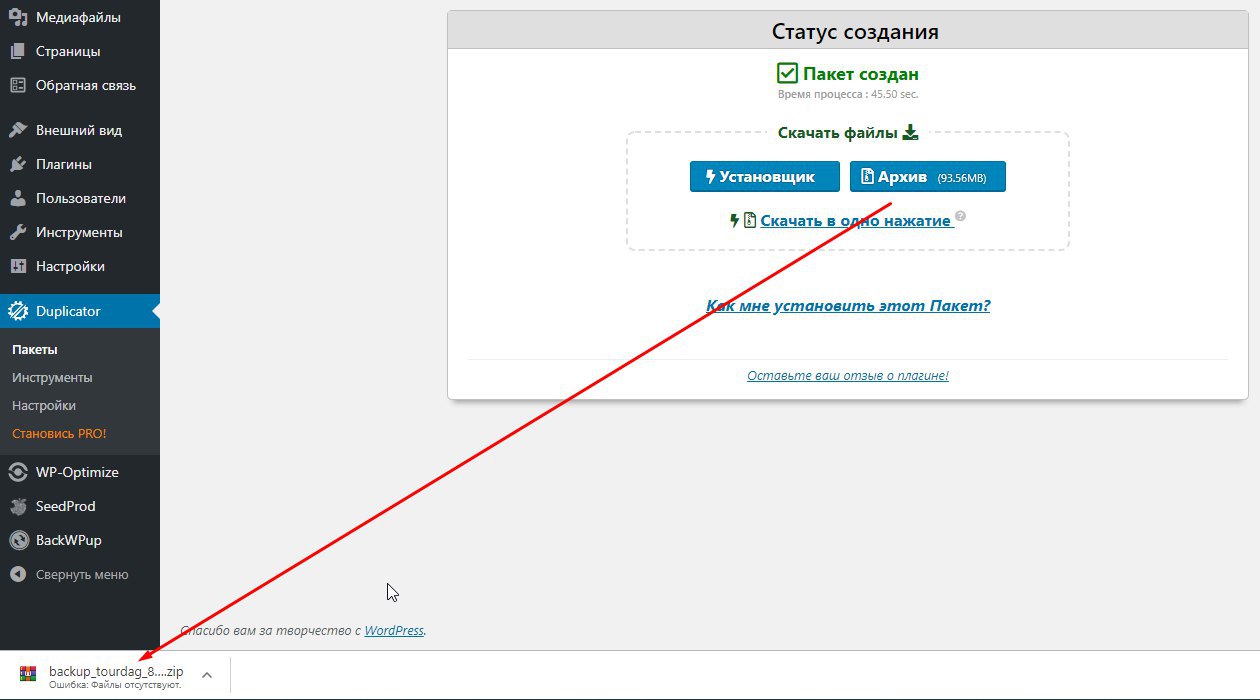The width and height of the screenshot is (1260, 700).
Task: Go to Обратная связь section
Action: coord(80,85)
